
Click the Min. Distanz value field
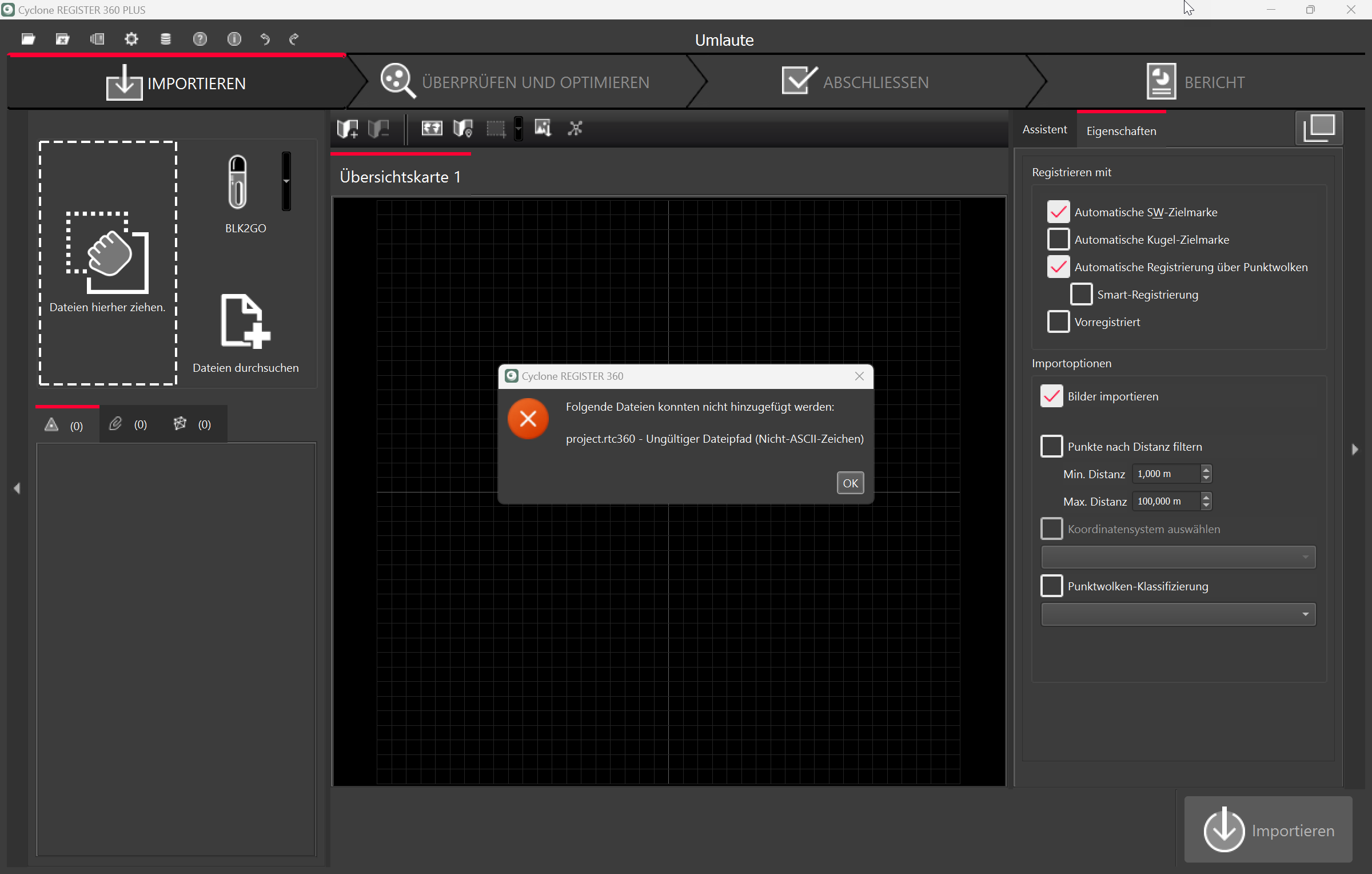pyautogui.click(x=1166, y=474)
